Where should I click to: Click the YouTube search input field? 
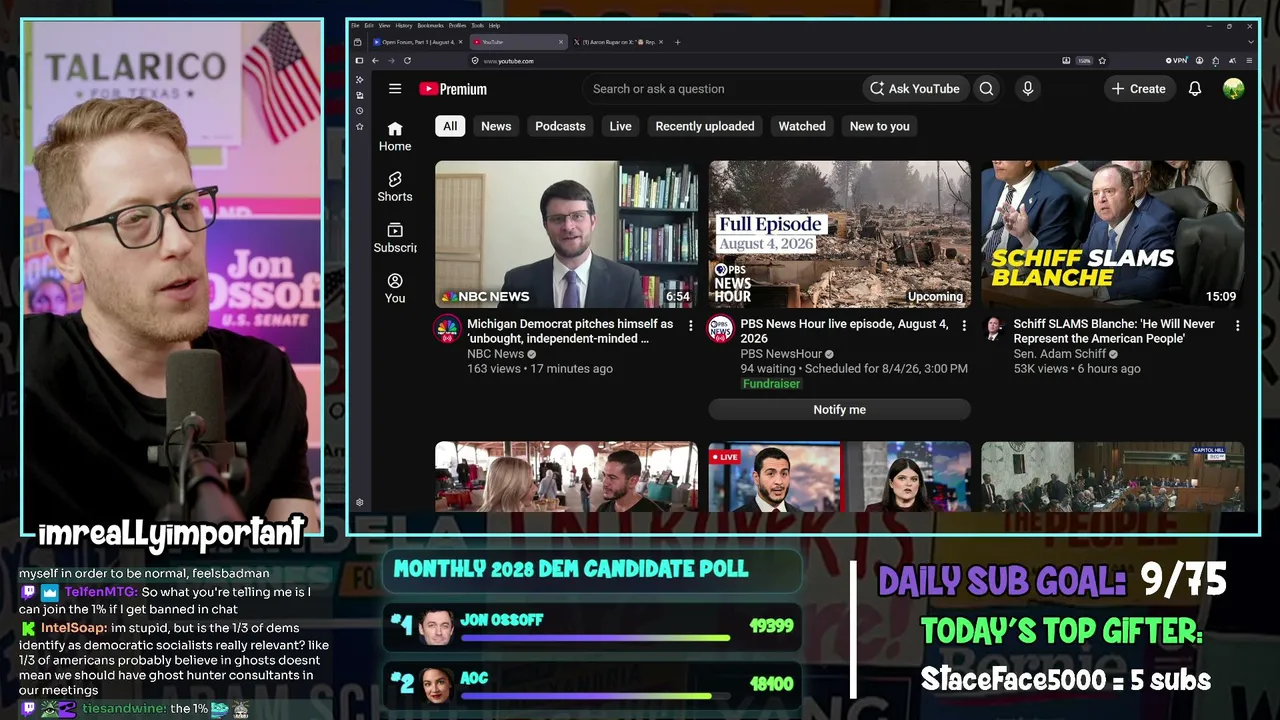tap(720, 89)
